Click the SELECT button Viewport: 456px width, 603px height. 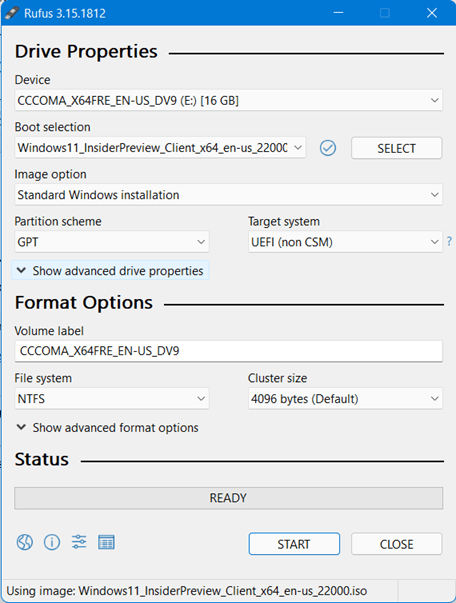tap(396, 148)
